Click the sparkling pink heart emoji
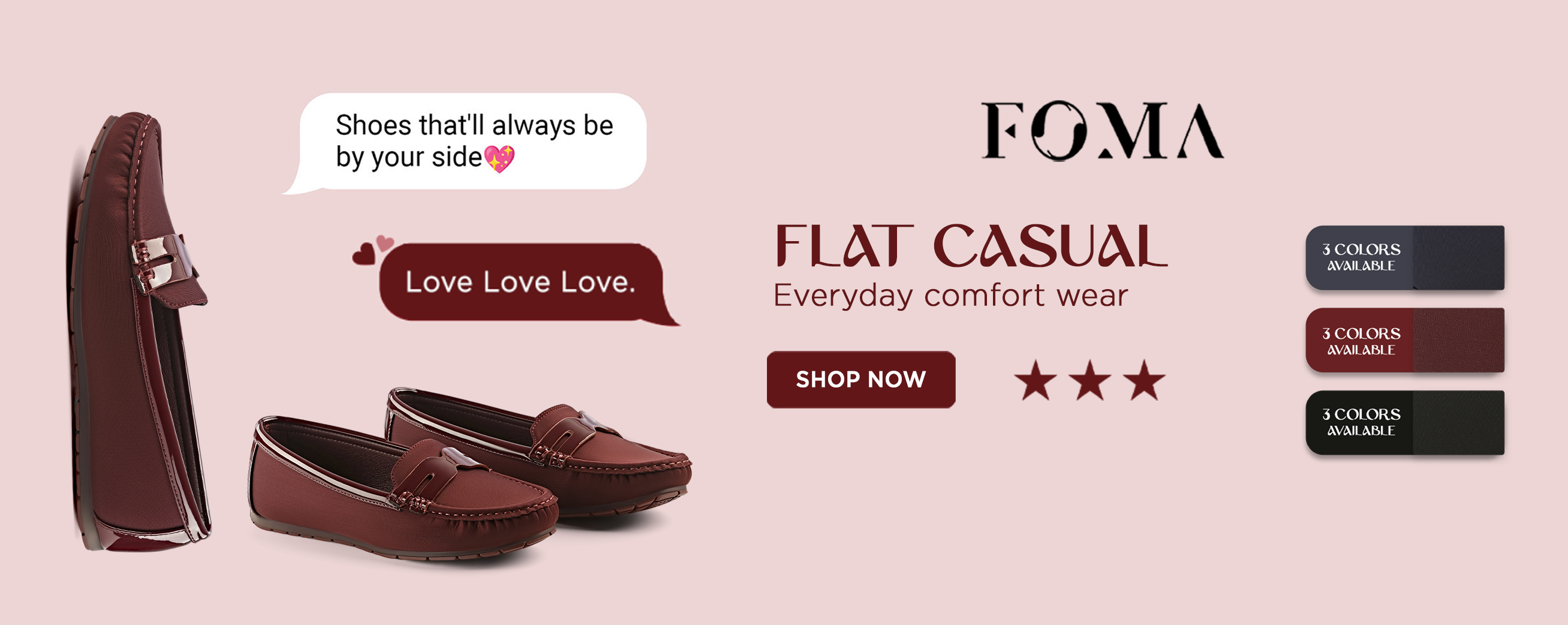 499,159
